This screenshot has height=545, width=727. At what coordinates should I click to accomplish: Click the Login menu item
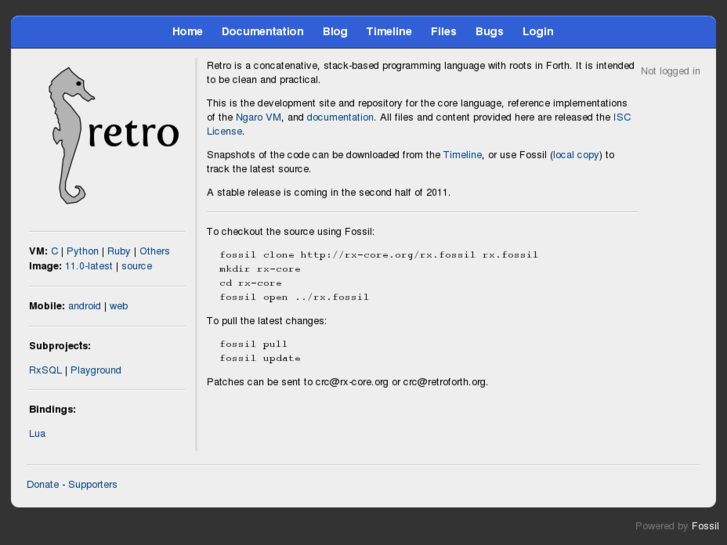pos(537,32)
